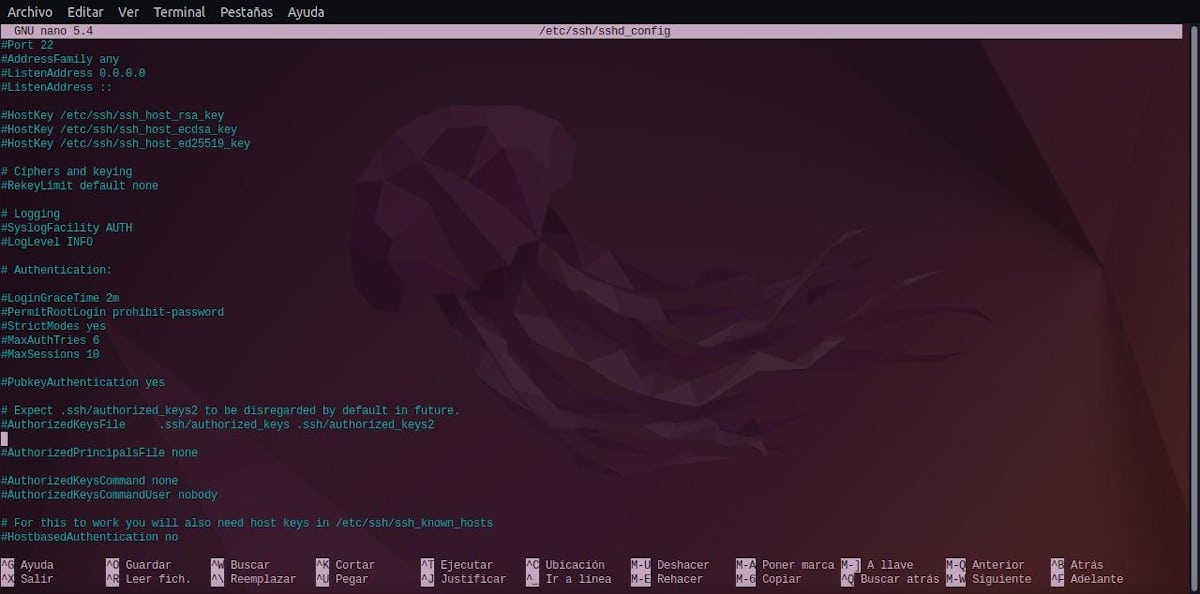Open the Ver menu

coord(128,12)
